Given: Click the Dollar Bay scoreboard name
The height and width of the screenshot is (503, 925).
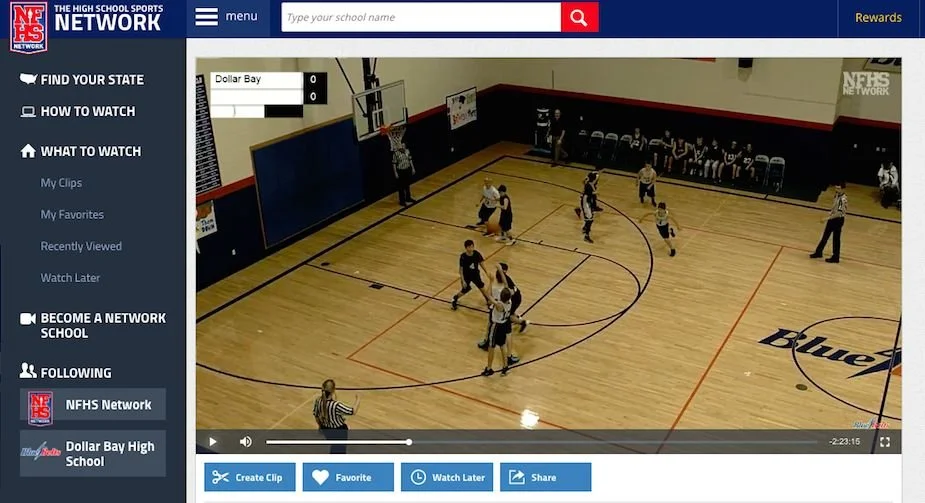Looking at the screenshot, I should click(x=238, y=79).
